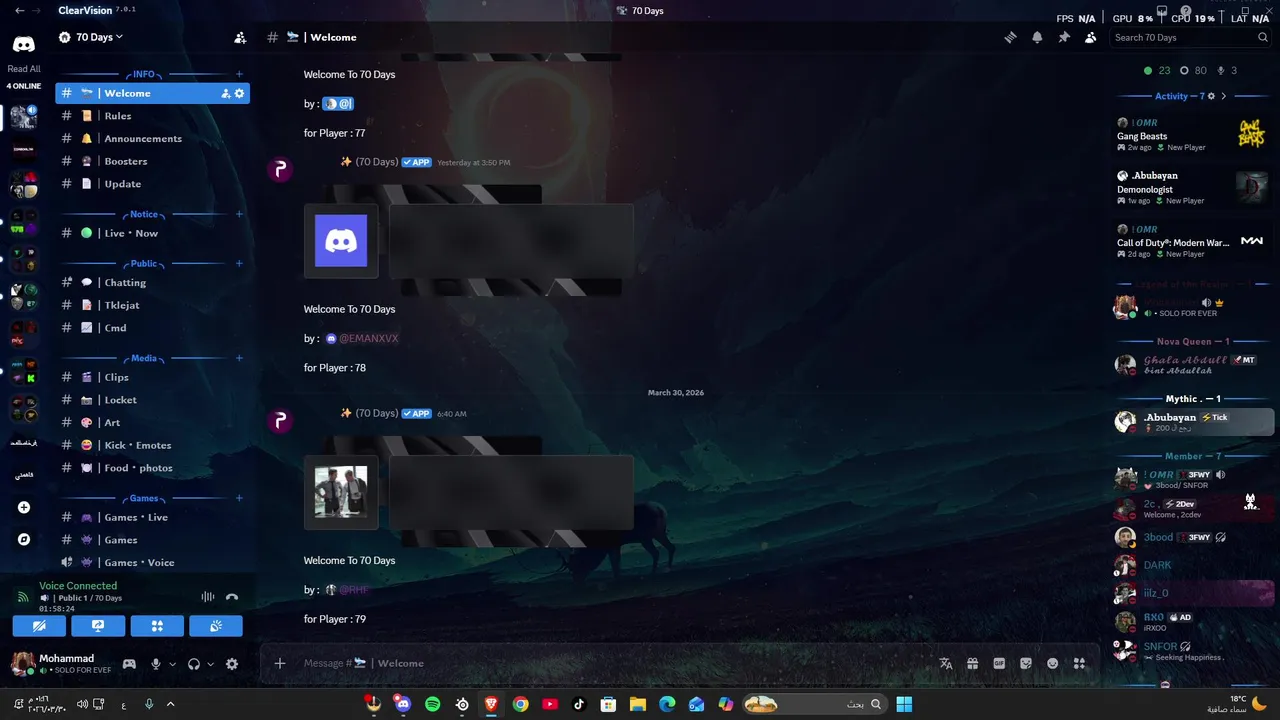Screen dimensions: 1280x720
Task: Open Spotify from the taskbar
Action: pyautogui.click(x=432, y=704)
